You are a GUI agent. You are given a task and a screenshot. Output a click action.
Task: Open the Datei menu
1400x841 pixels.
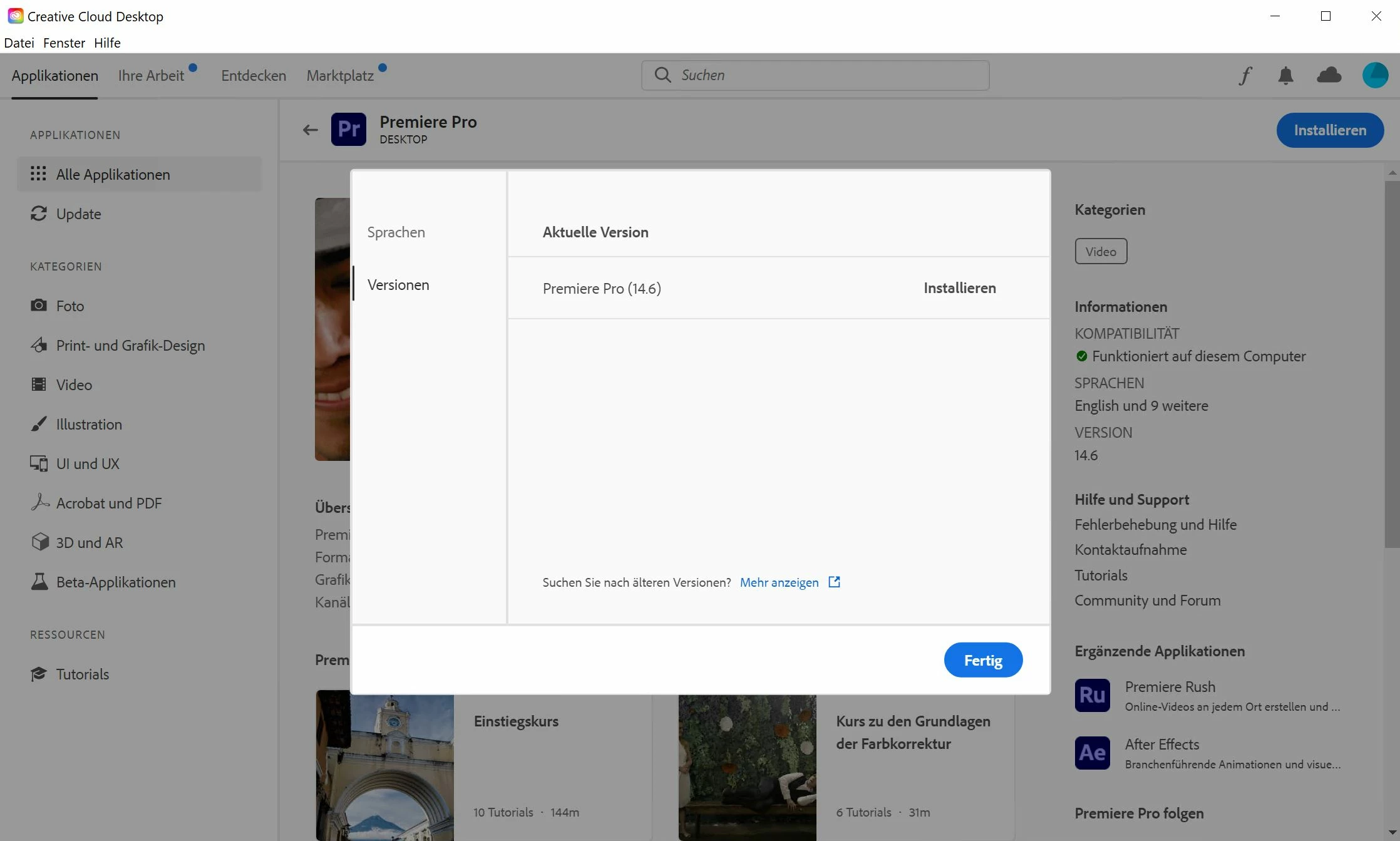[x=19, y=43]
